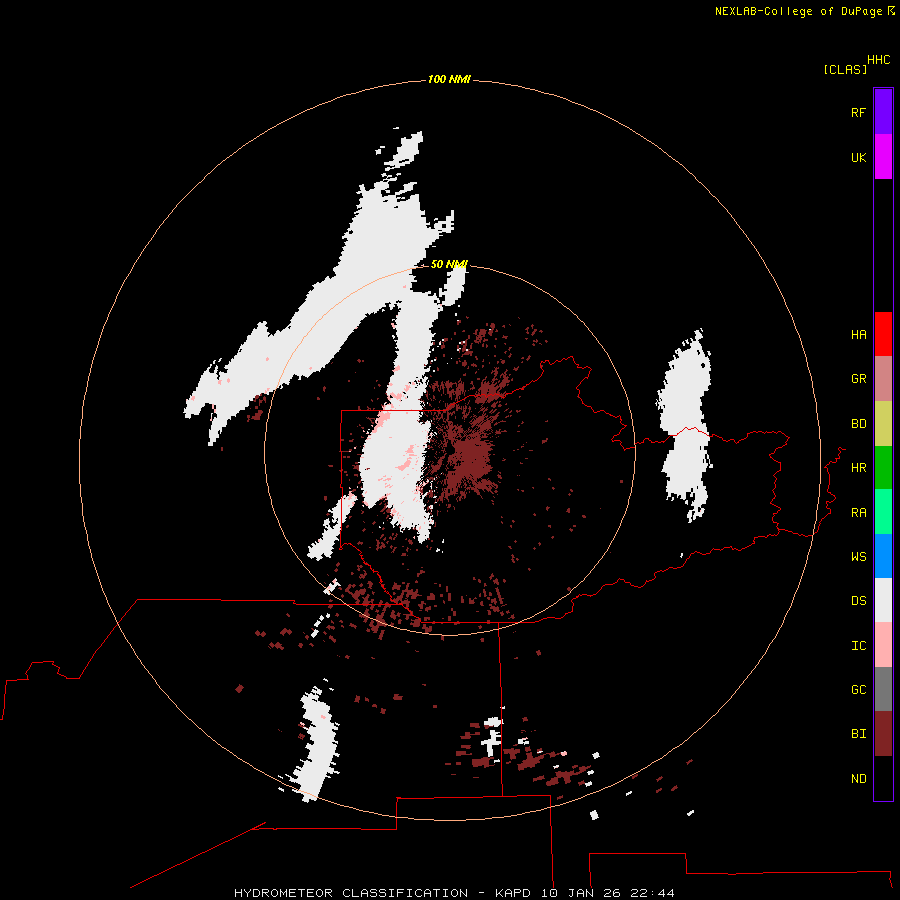Click the RF purple legend swatch

(x=883, y=112)
